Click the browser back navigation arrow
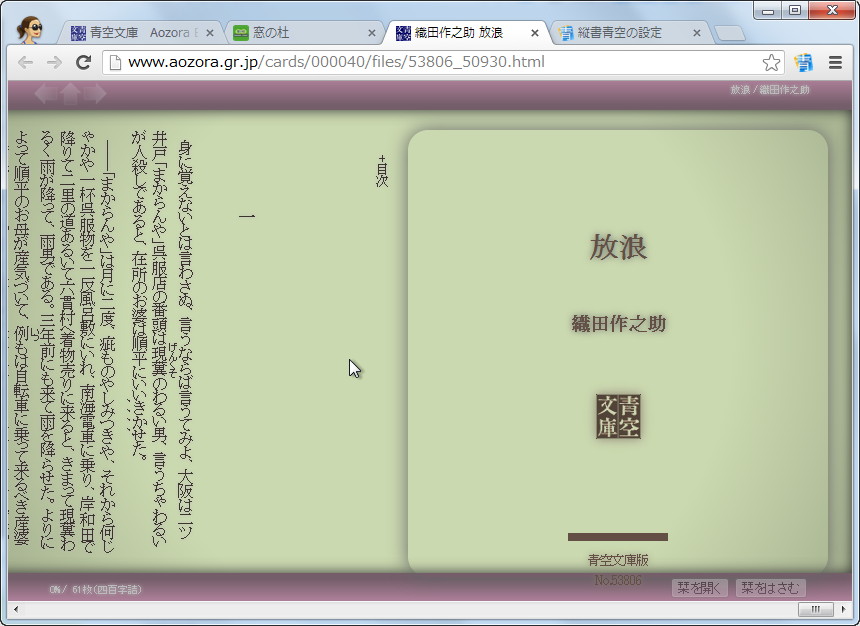 25,62
